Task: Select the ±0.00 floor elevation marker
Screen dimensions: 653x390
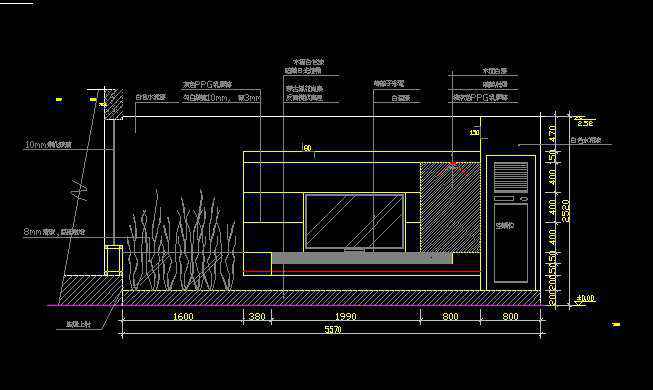Action: click(586, 298)
